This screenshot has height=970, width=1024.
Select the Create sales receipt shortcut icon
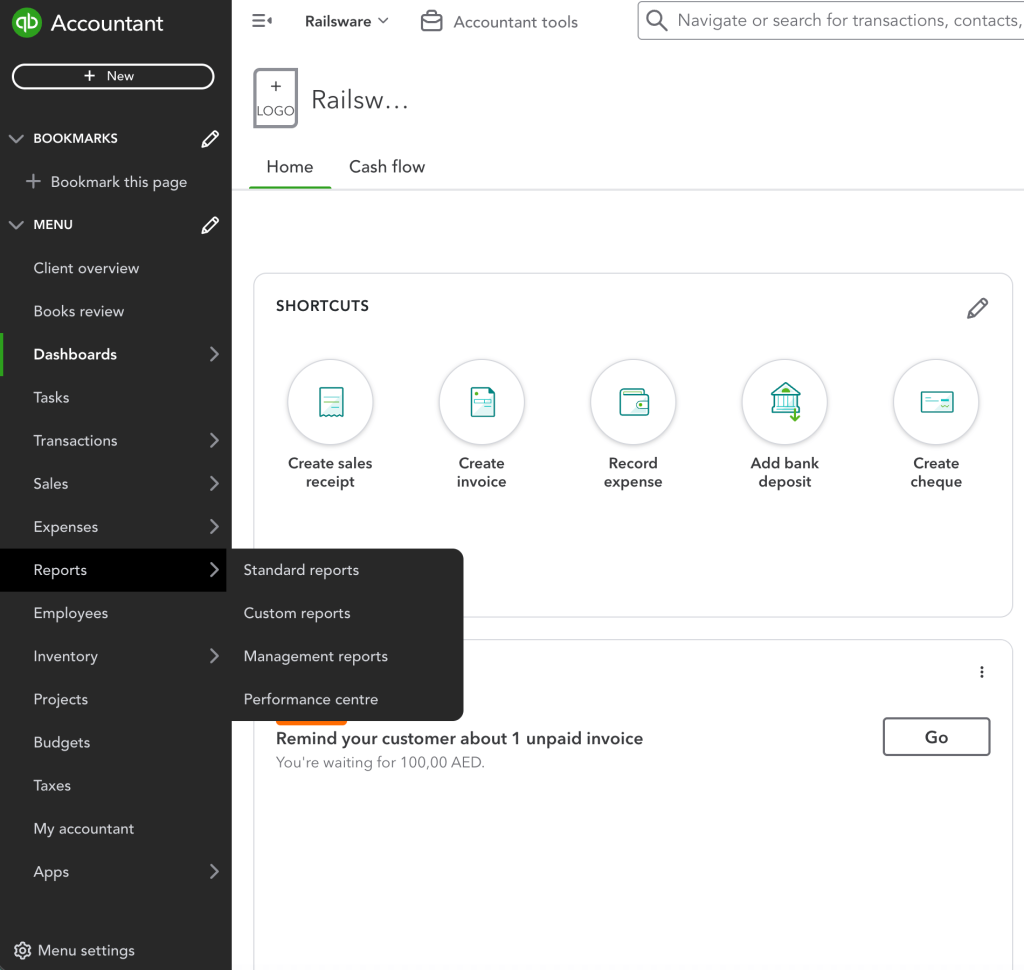330,401
